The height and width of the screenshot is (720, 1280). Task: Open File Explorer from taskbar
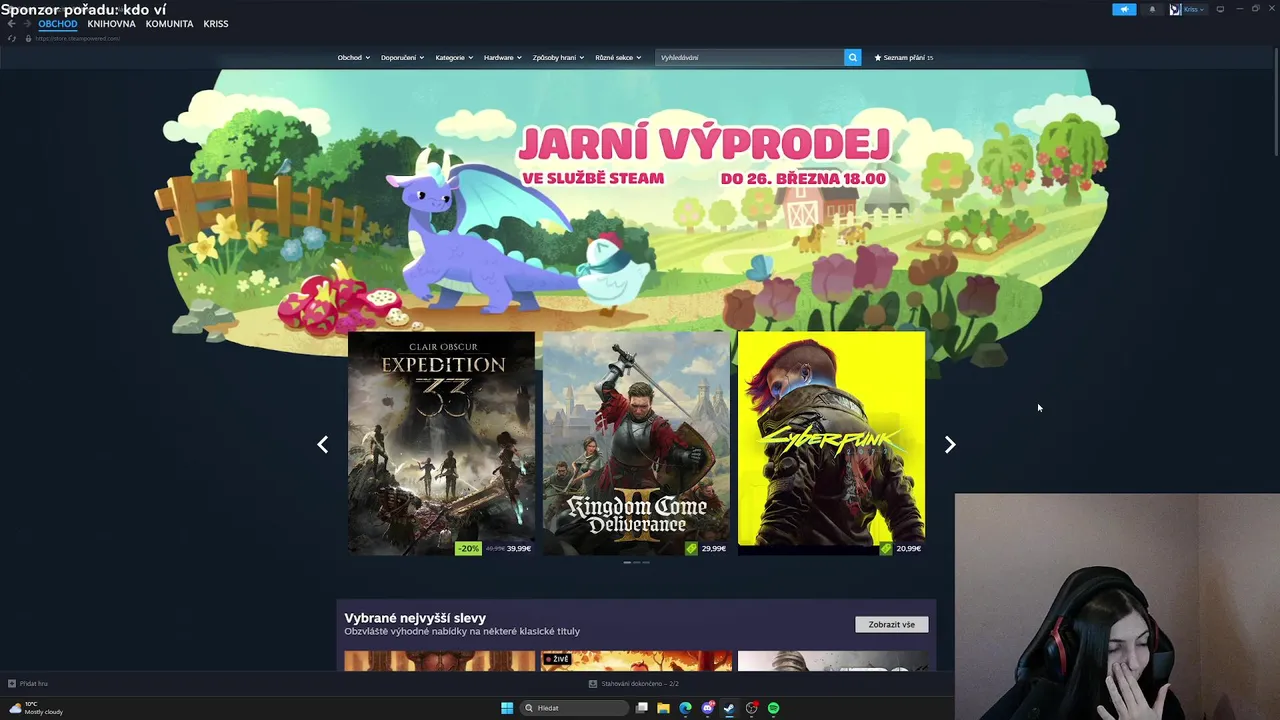tap(663, 708)
